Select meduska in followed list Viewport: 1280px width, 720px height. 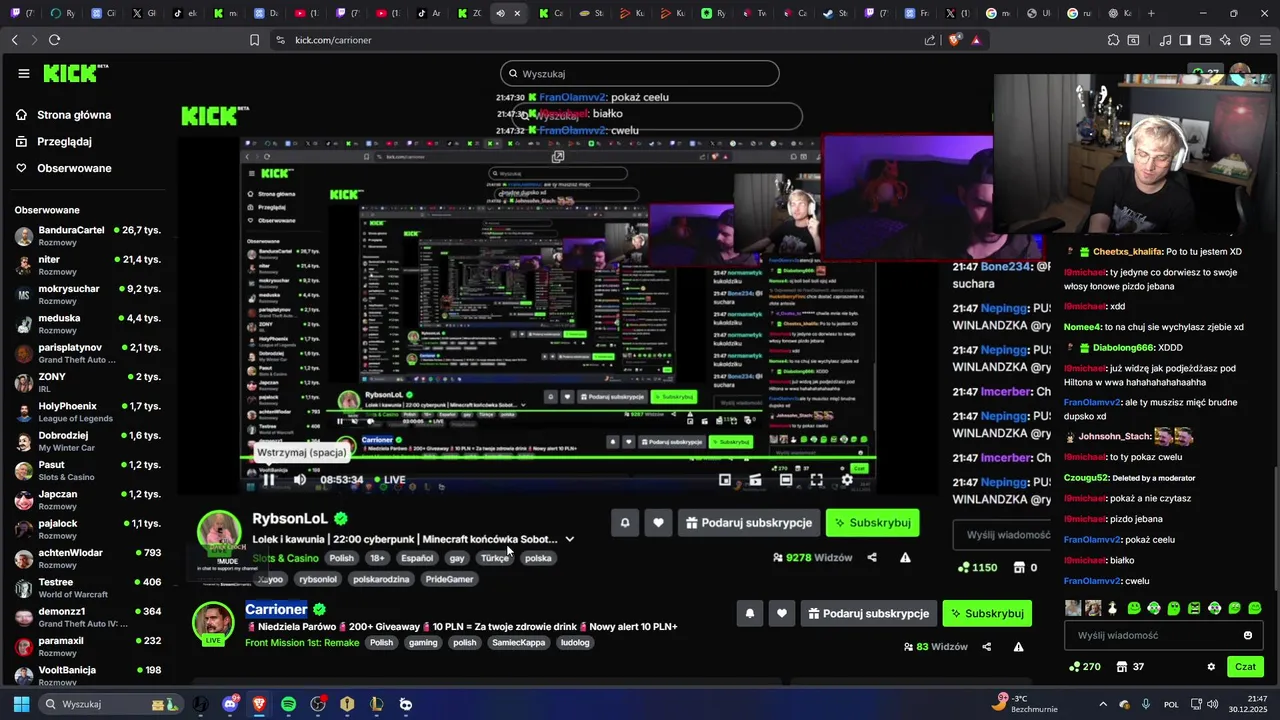pyautogui.click(x=88, y=324)
